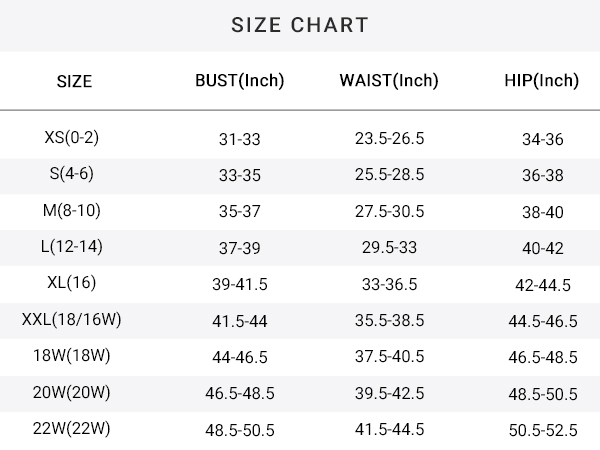This screenshot has width=600, height=450.
Task: Select the SIZE column header
Action: tap(74, 82)
